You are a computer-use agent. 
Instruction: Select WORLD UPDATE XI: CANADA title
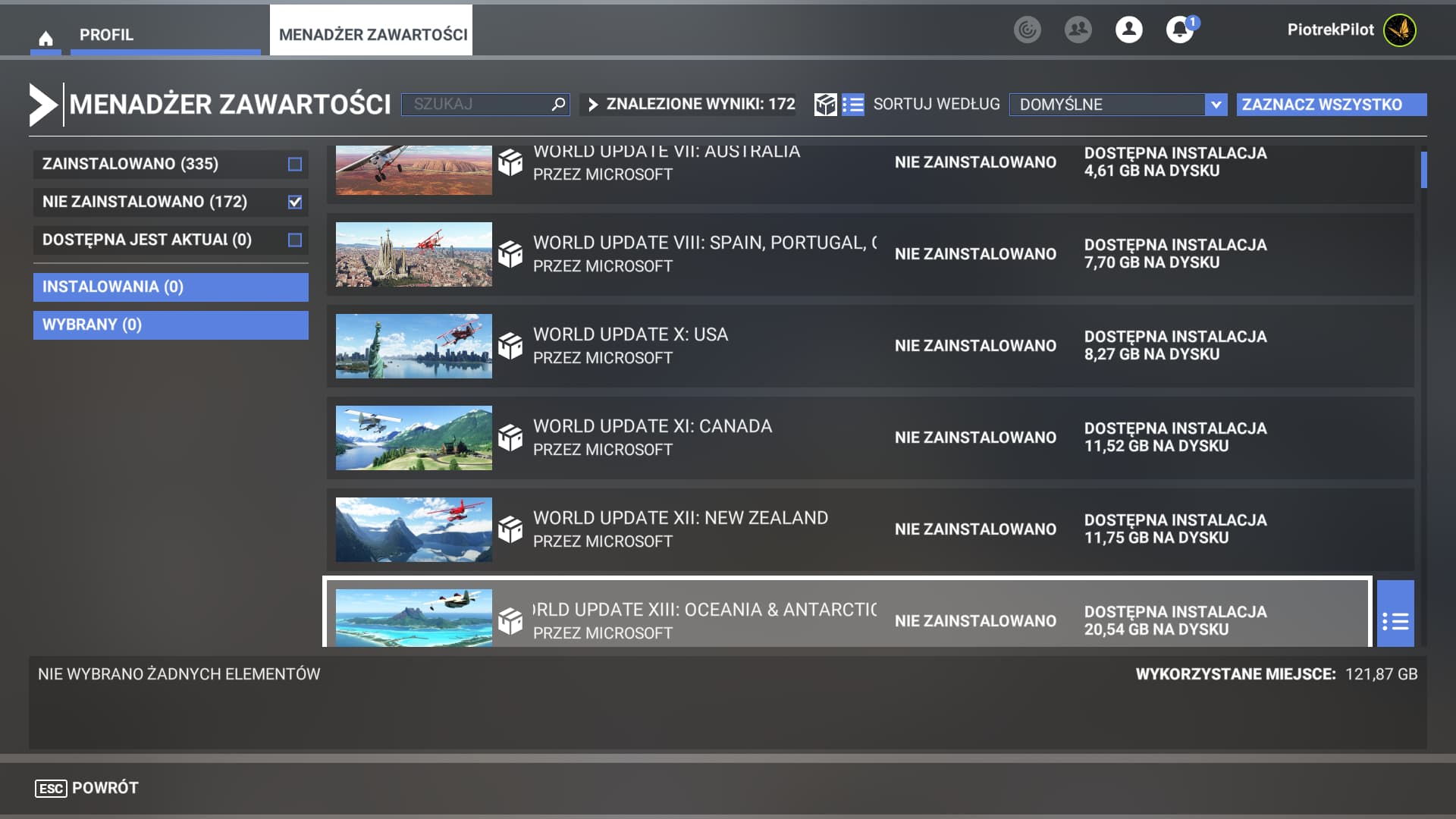pyautogui.click(x=652, y=426)
